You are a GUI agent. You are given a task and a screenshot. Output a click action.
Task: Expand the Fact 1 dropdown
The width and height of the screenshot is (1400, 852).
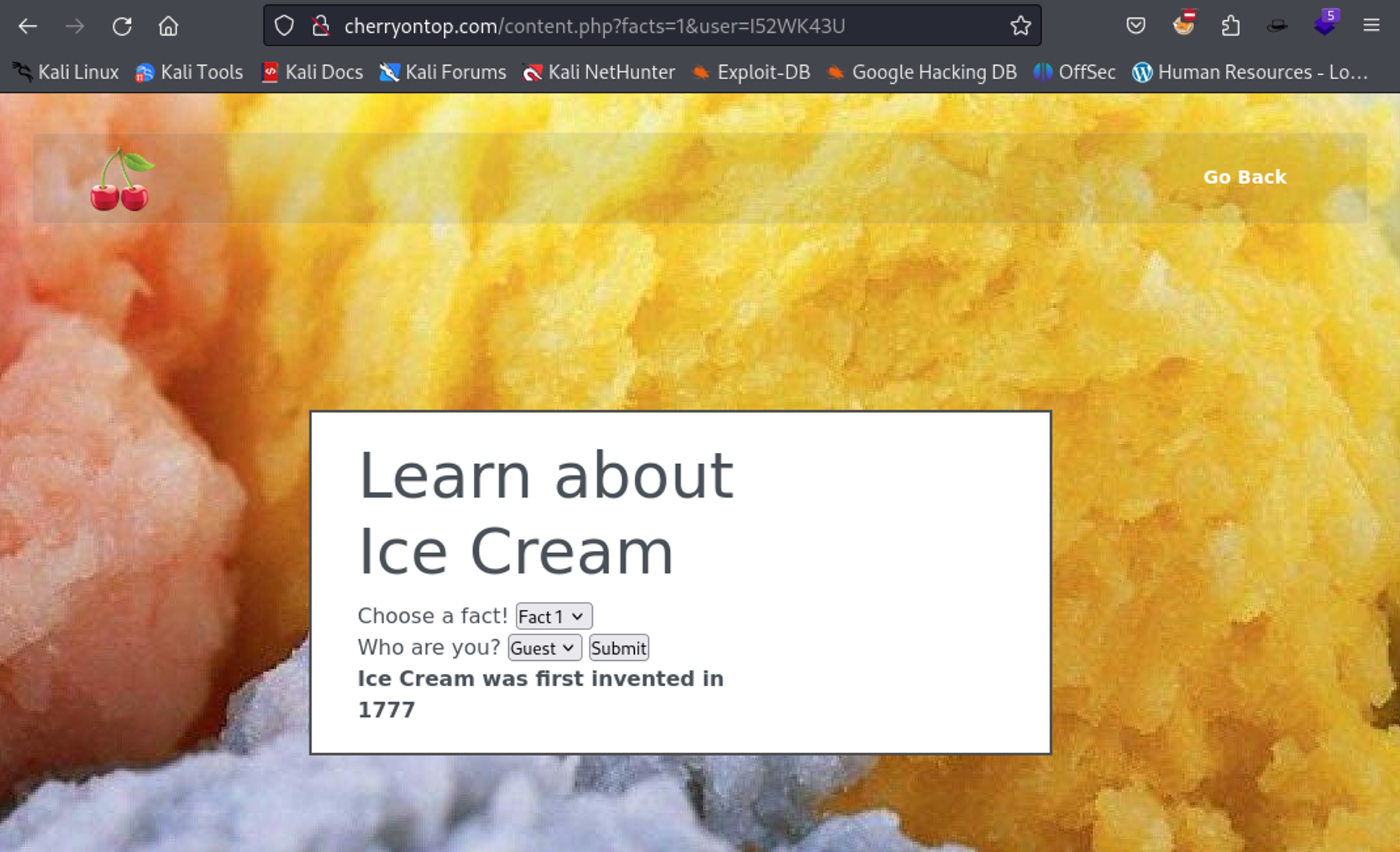[x=554, y=617]
